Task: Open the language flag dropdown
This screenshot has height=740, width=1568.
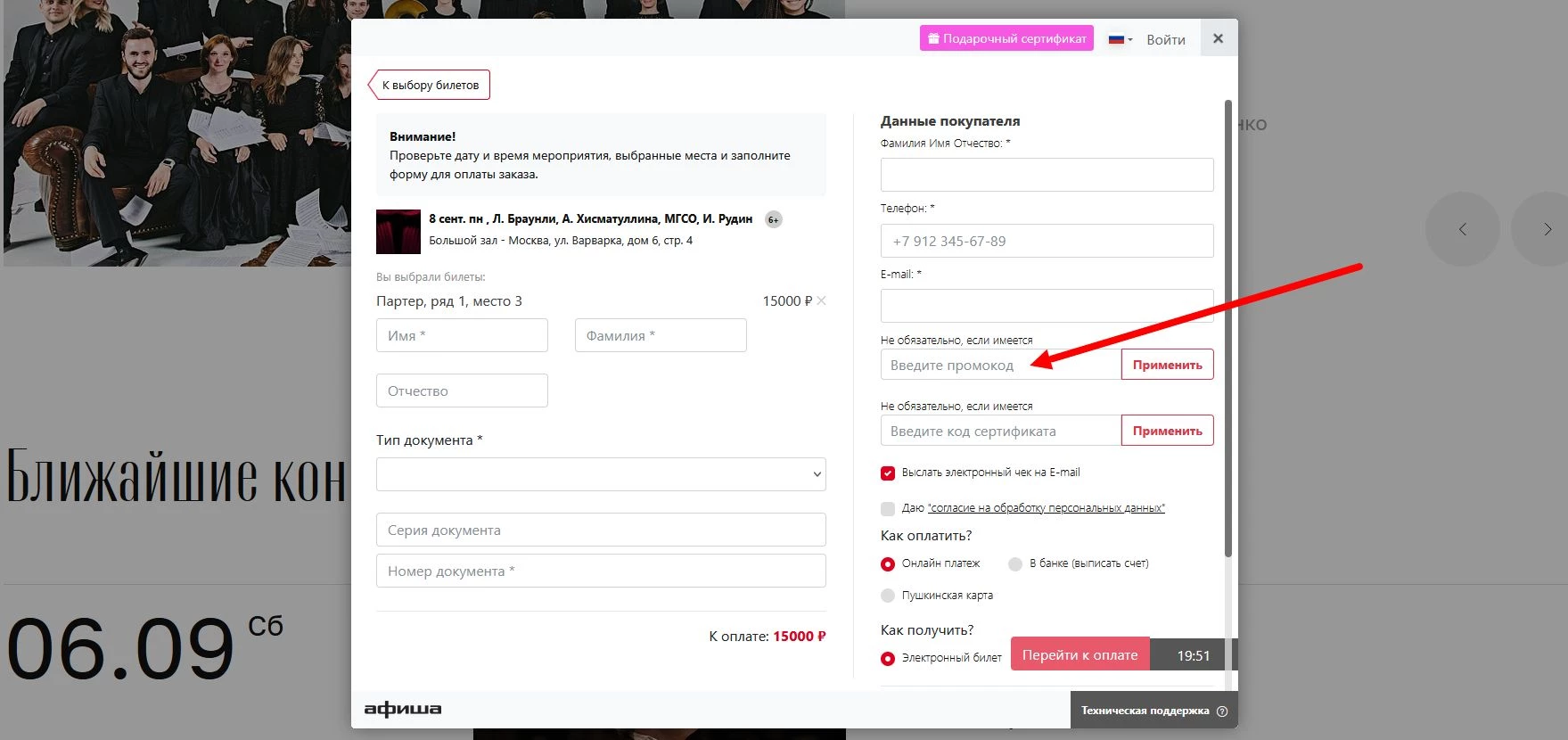Action: tap(1120, 39)
